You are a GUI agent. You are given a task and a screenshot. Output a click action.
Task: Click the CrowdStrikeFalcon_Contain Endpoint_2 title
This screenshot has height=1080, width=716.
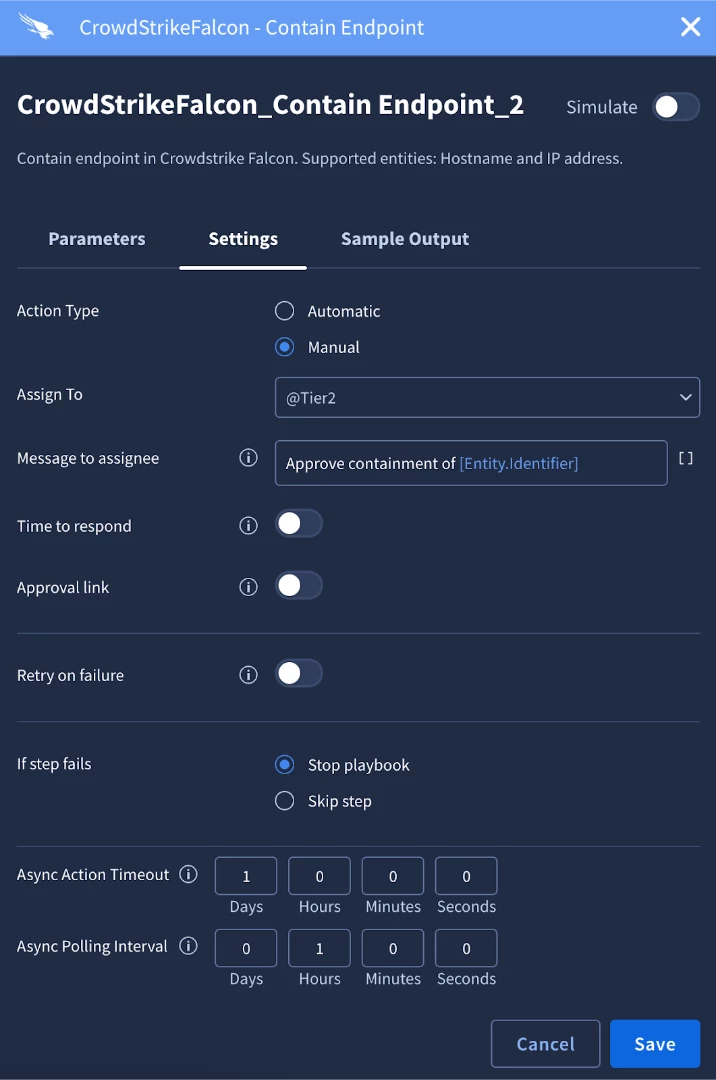[270, 105]
